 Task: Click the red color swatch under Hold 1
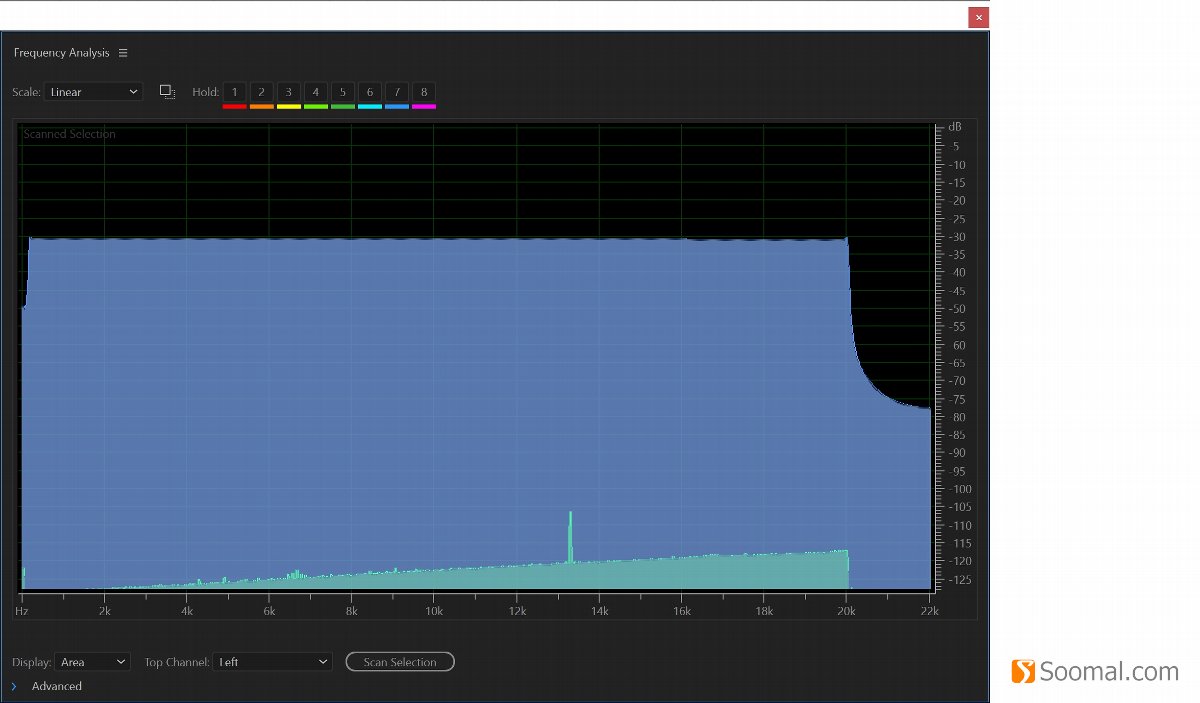point(234,105)
